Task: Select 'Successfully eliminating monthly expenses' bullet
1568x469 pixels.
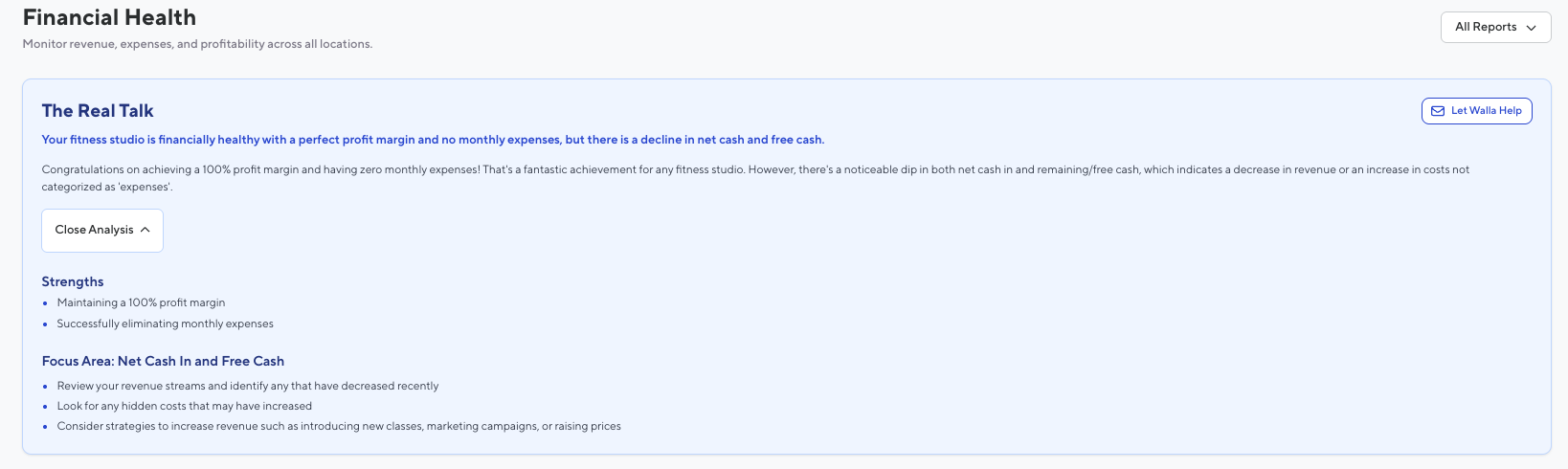Action: coord(165,324)
